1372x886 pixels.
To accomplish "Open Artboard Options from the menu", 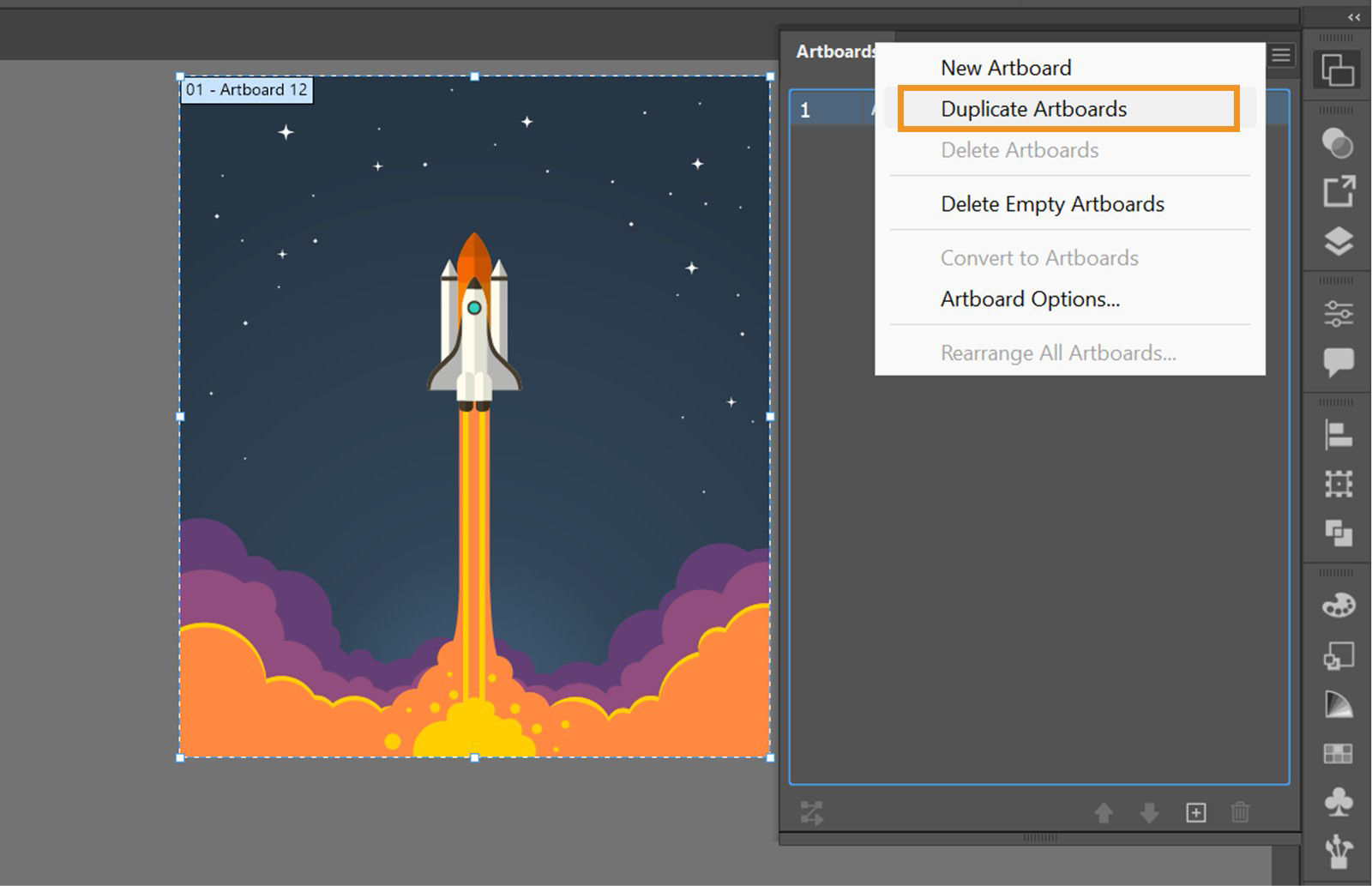I will point(1028,299).
